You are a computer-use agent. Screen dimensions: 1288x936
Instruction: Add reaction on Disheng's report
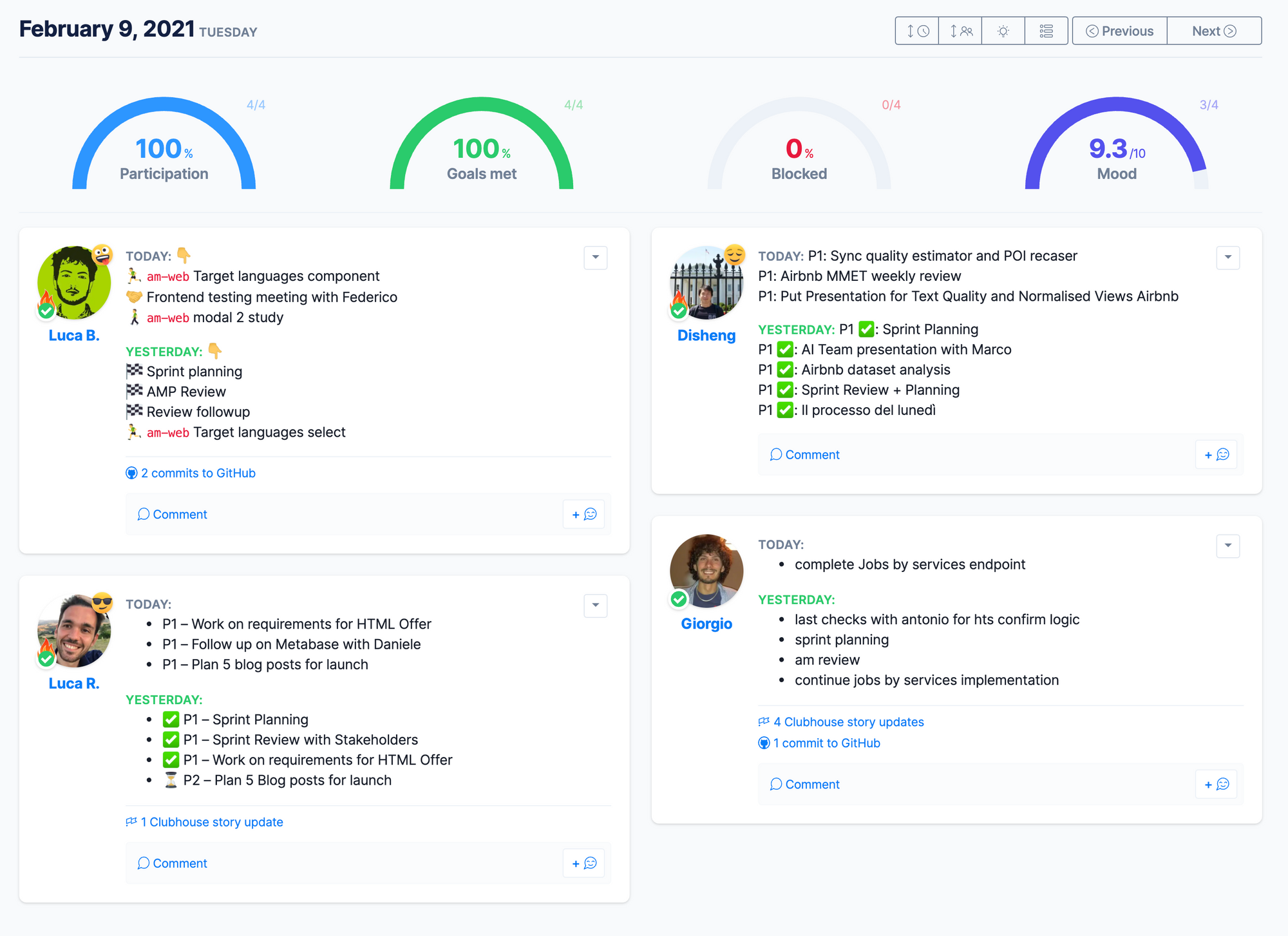pos(1216,455)
